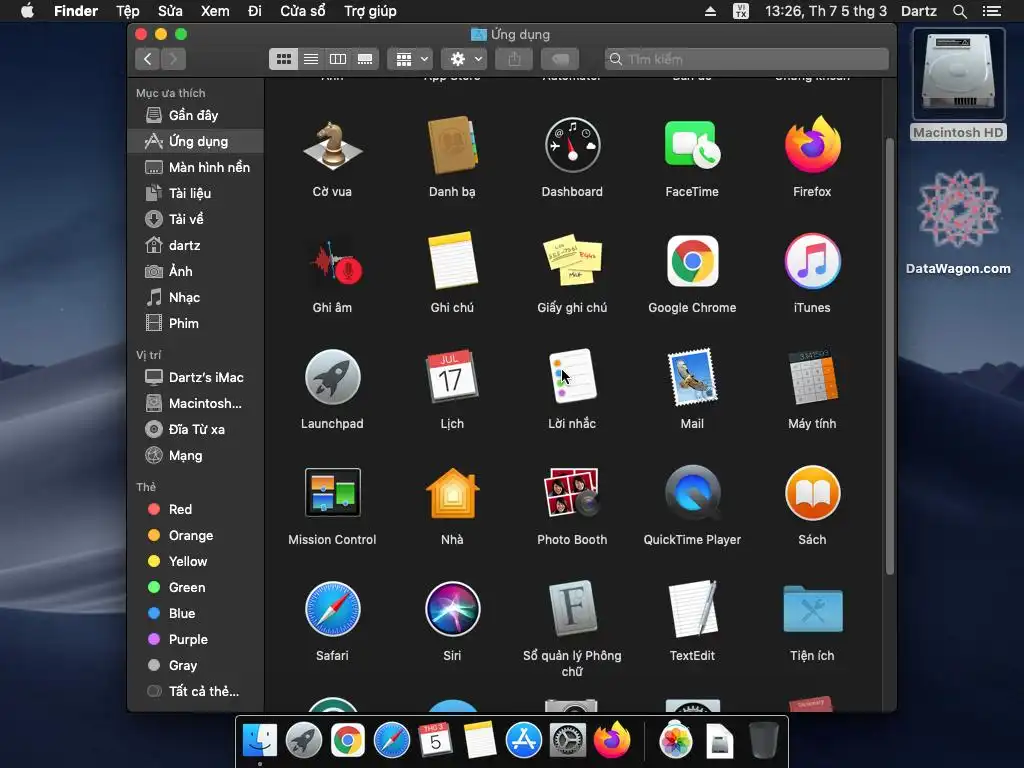Image resolution: width=1024 pixels, height=768 pixels.
Task: Filter by Green tag
Action: [x=196, y=588]
